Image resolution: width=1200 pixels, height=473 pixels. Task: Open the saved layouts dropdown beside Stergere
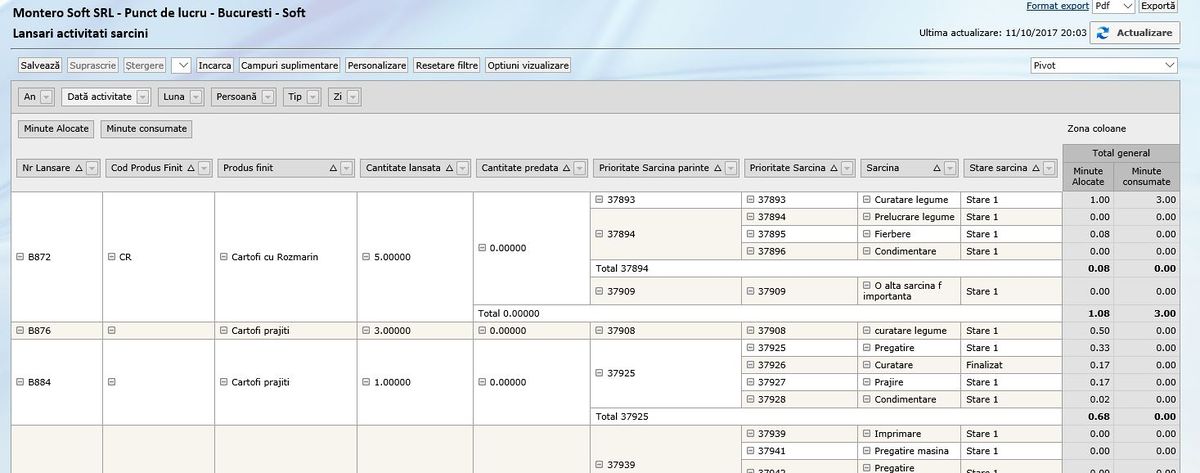click(x=181, y=65)
